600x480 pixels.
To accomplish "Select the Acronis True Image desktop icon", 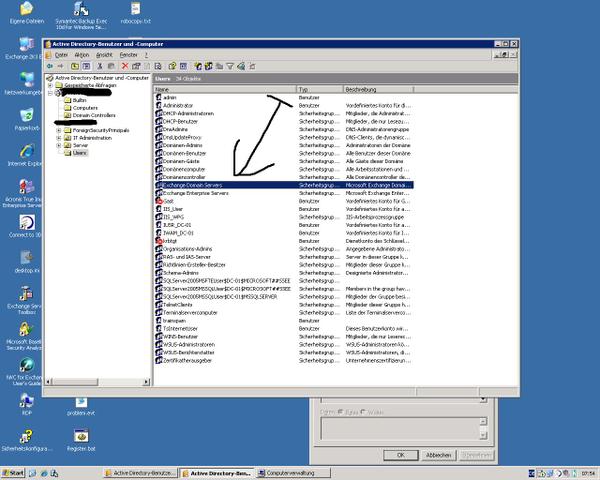I will pos(24,193).
